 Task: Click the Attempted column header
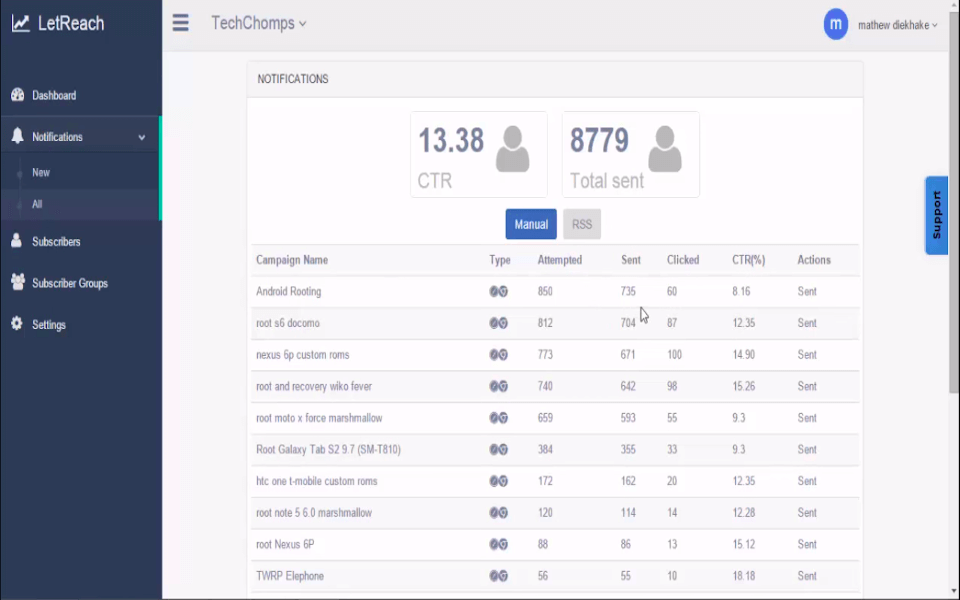coord(560,260)
